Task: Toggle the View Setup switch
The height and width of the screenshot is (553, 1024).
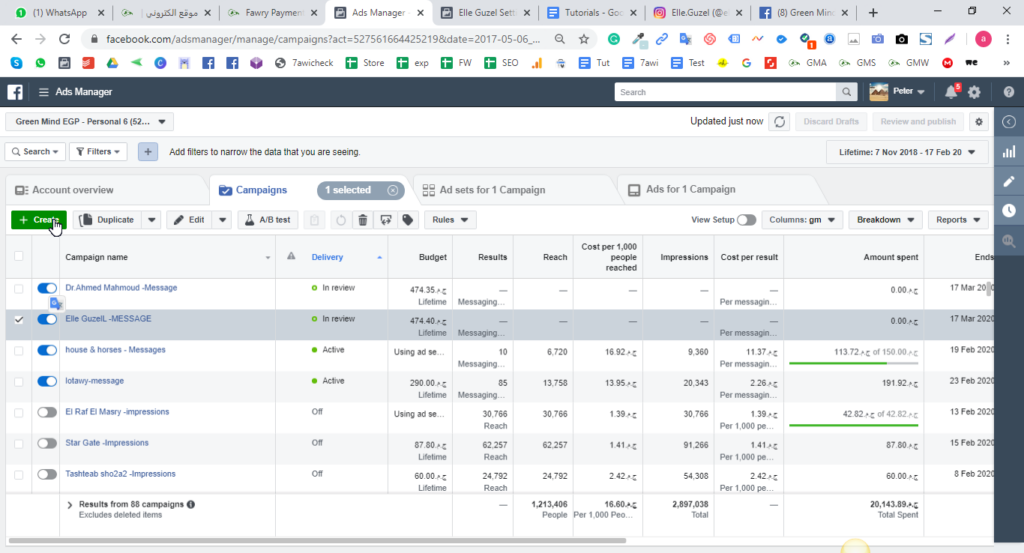Action: pos(746,220)
